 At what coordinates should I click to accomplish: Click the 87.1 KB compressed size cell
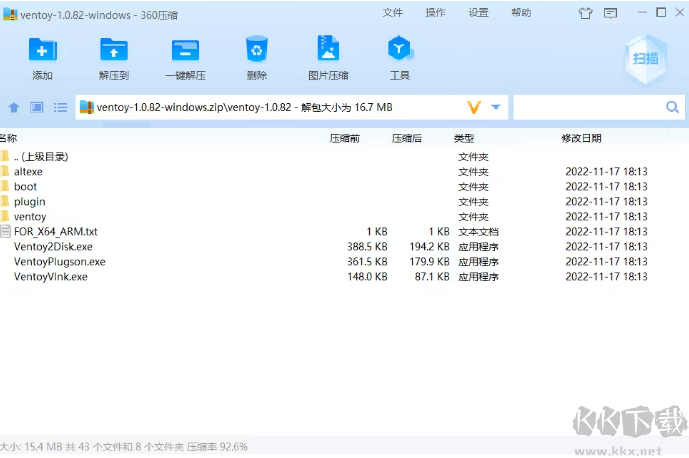pos(432,276)
